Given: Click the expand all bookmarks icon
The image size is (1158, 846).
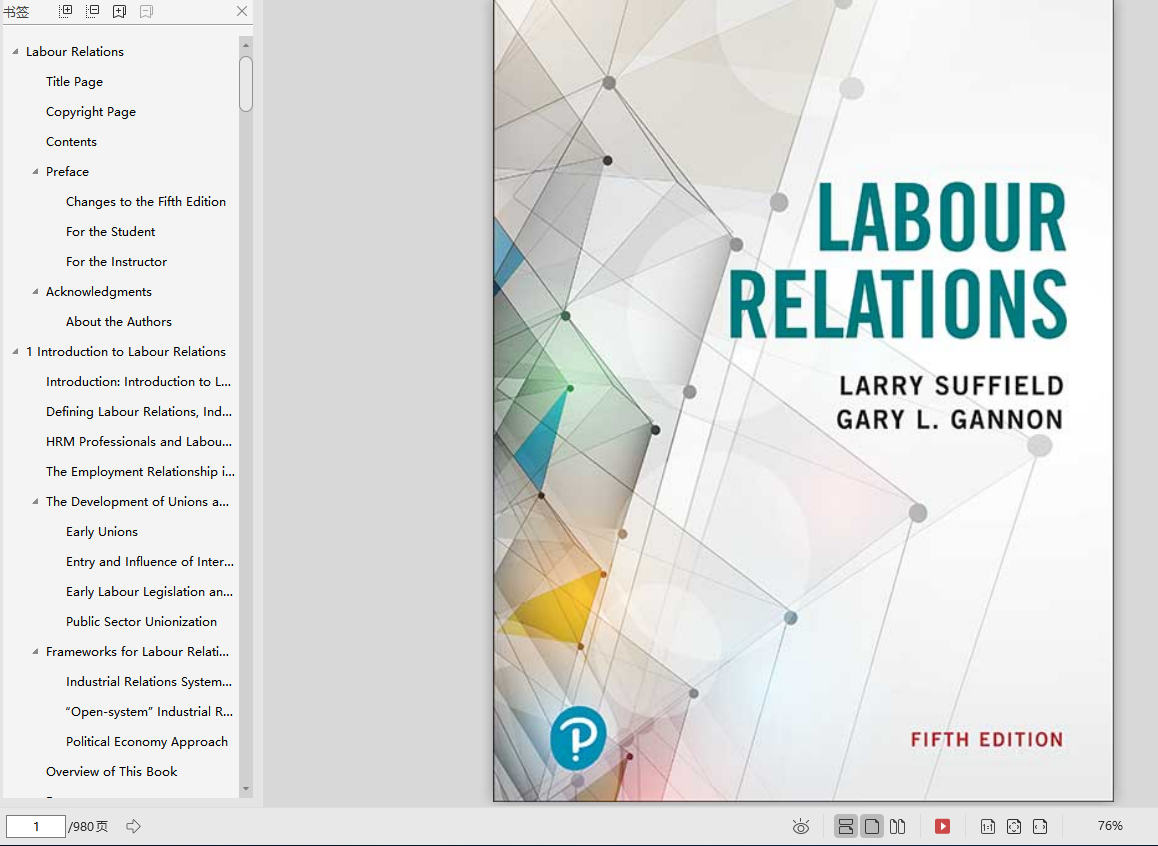Looking at the screenshot, I should click(x=66, y=11).
